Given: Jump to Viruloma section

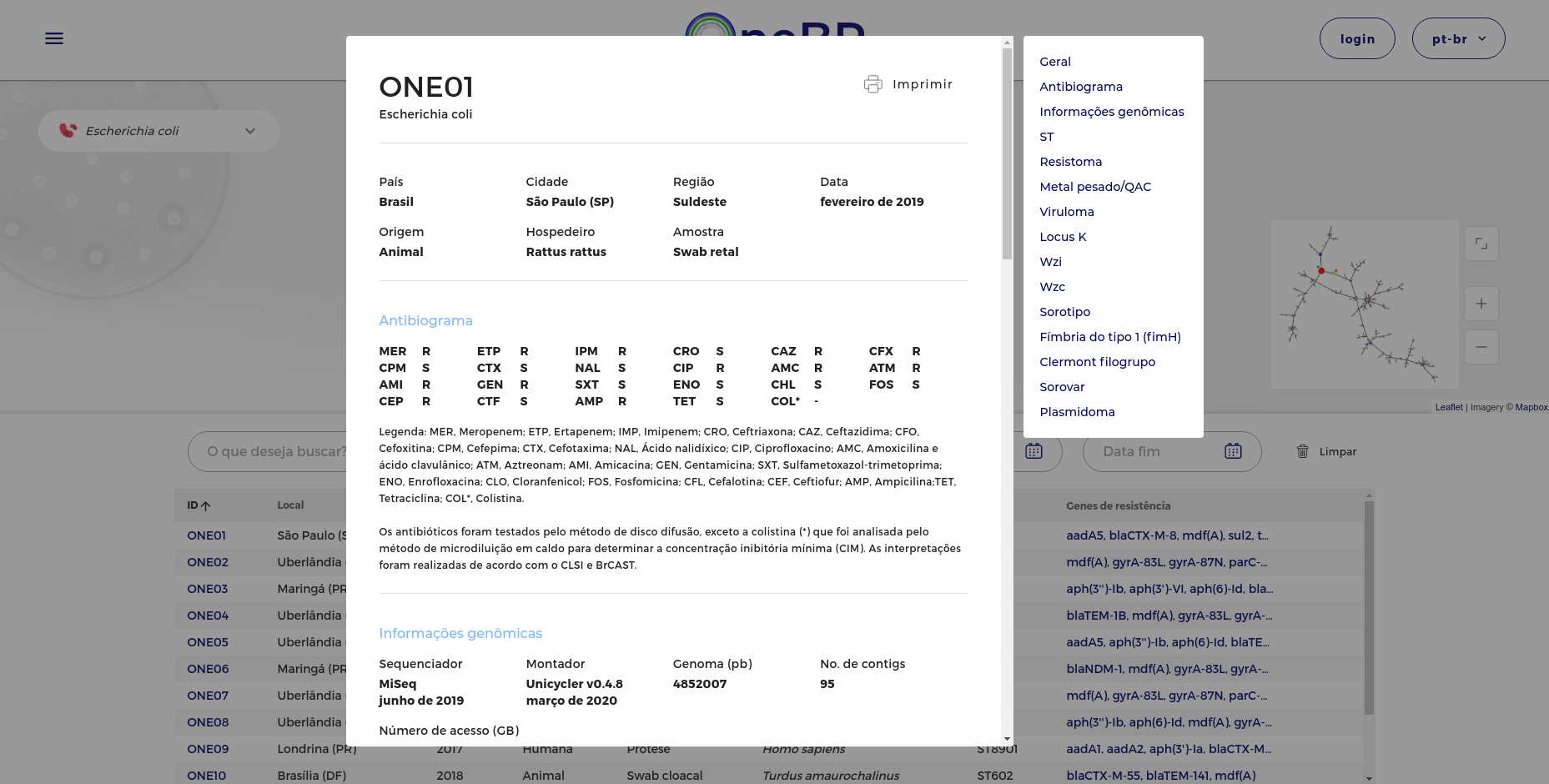Looking at the screenshot, I should [1067, 212].
